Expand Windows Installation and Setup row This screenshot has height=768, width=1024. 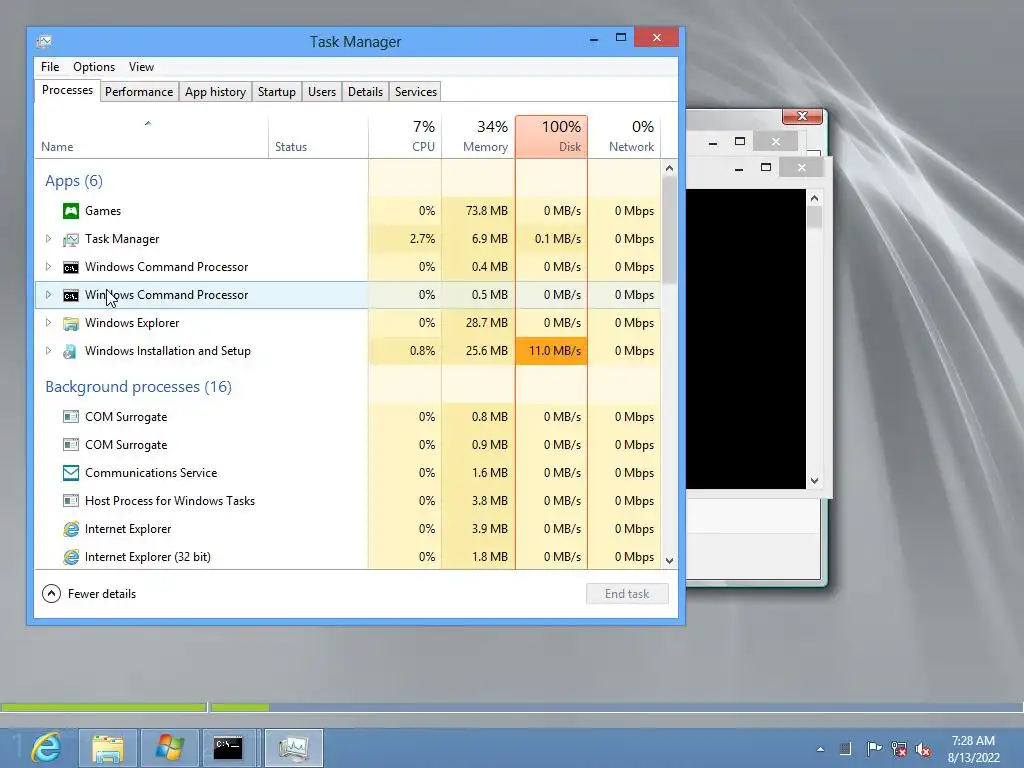click(x=48, y=351)
